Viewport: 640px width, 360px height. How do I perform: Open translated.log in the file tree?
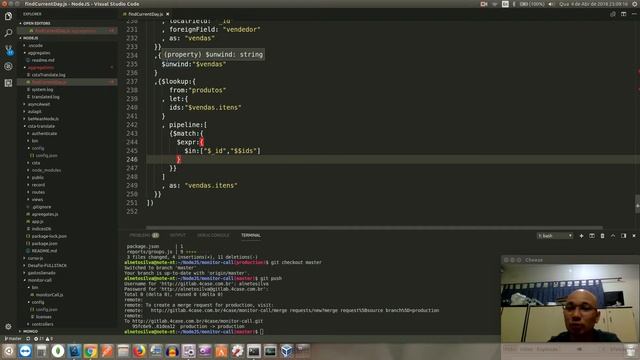coord(45,97)
